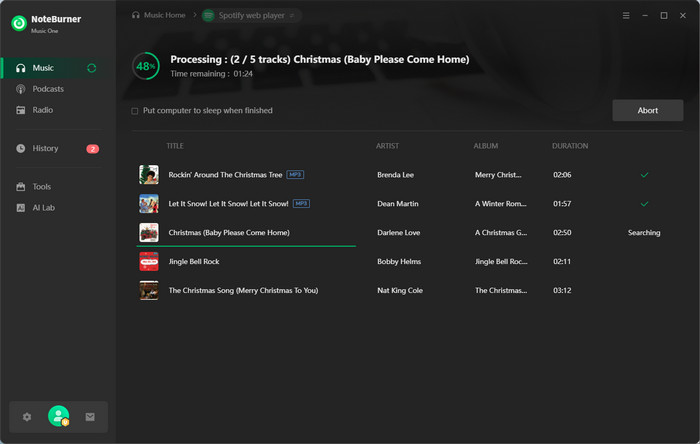Screen dimensions: 700x444
Task: Click the DURATION column header
Action: click(x=570, y=146)
